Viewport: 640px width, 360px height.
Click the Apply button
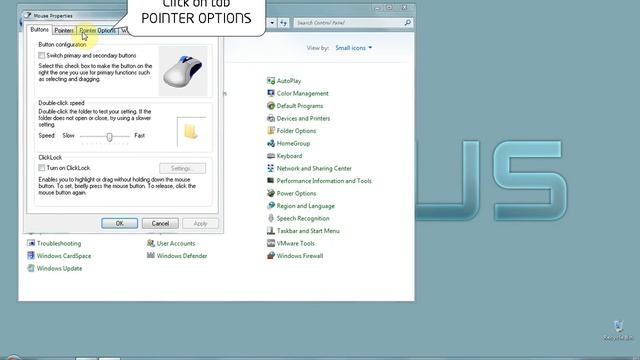point(200,223)
